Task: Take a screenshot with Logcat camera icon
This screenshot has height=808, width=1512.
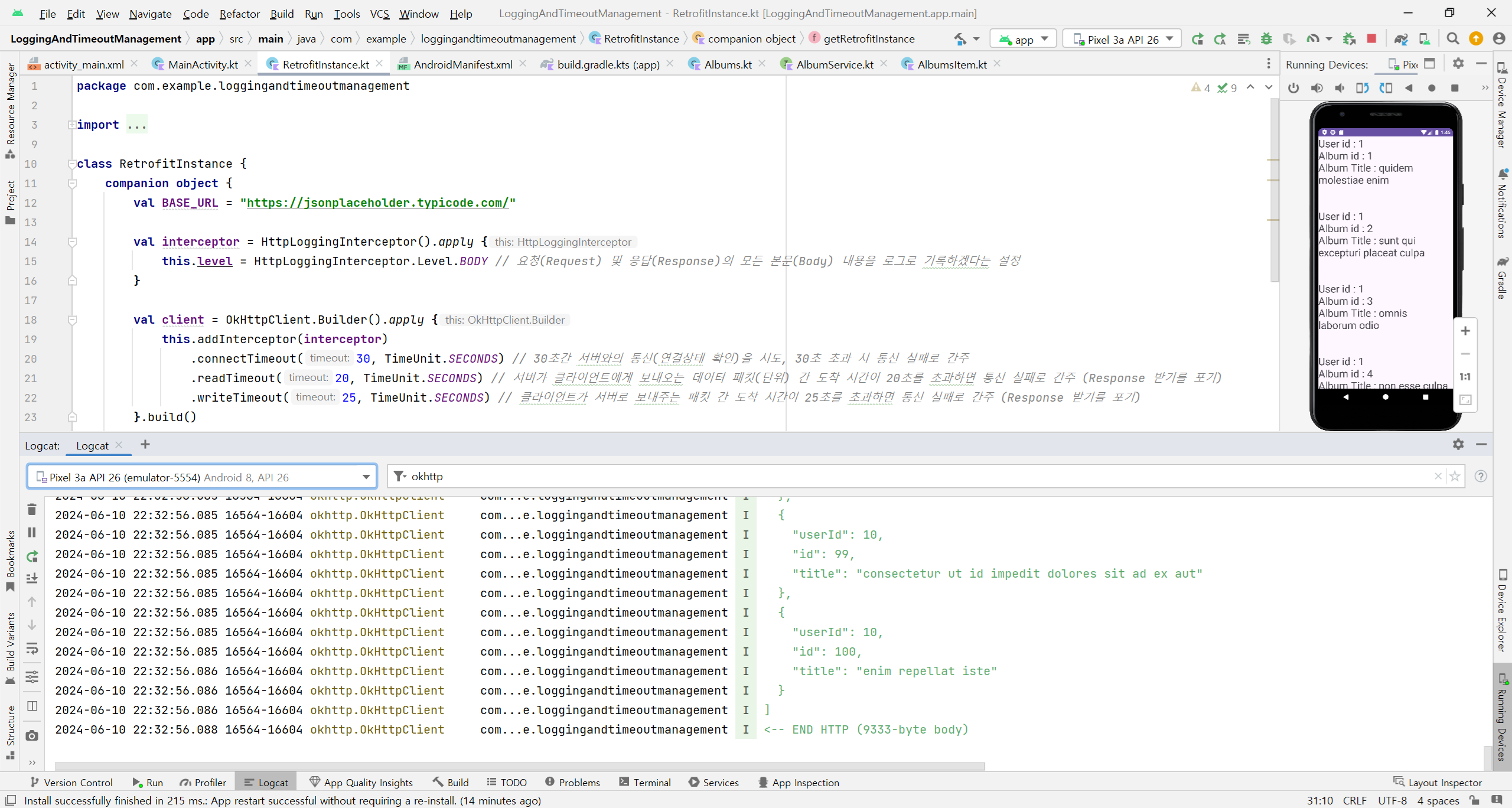Action: 32,736
